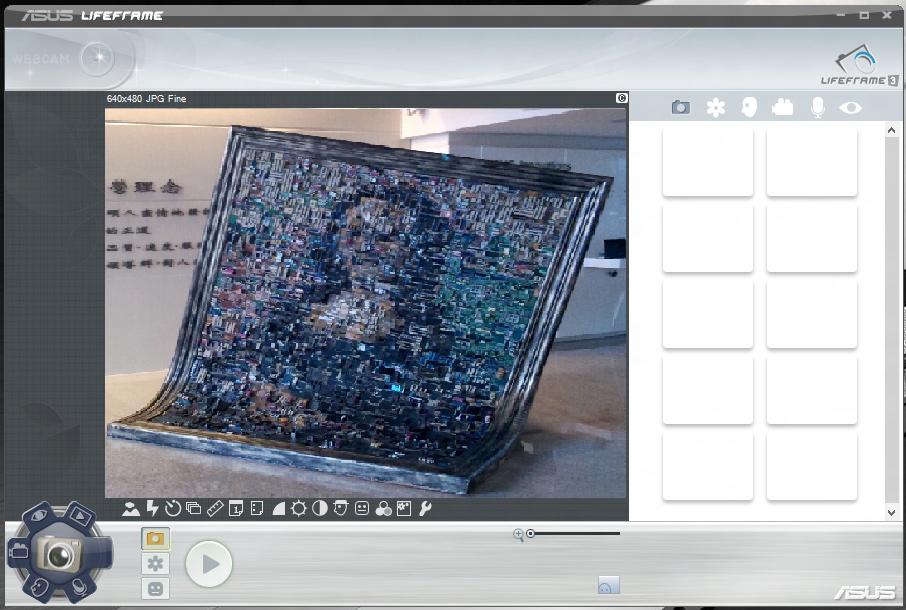Toggle the flash lightning bolt icon

(x=152, y=508)
